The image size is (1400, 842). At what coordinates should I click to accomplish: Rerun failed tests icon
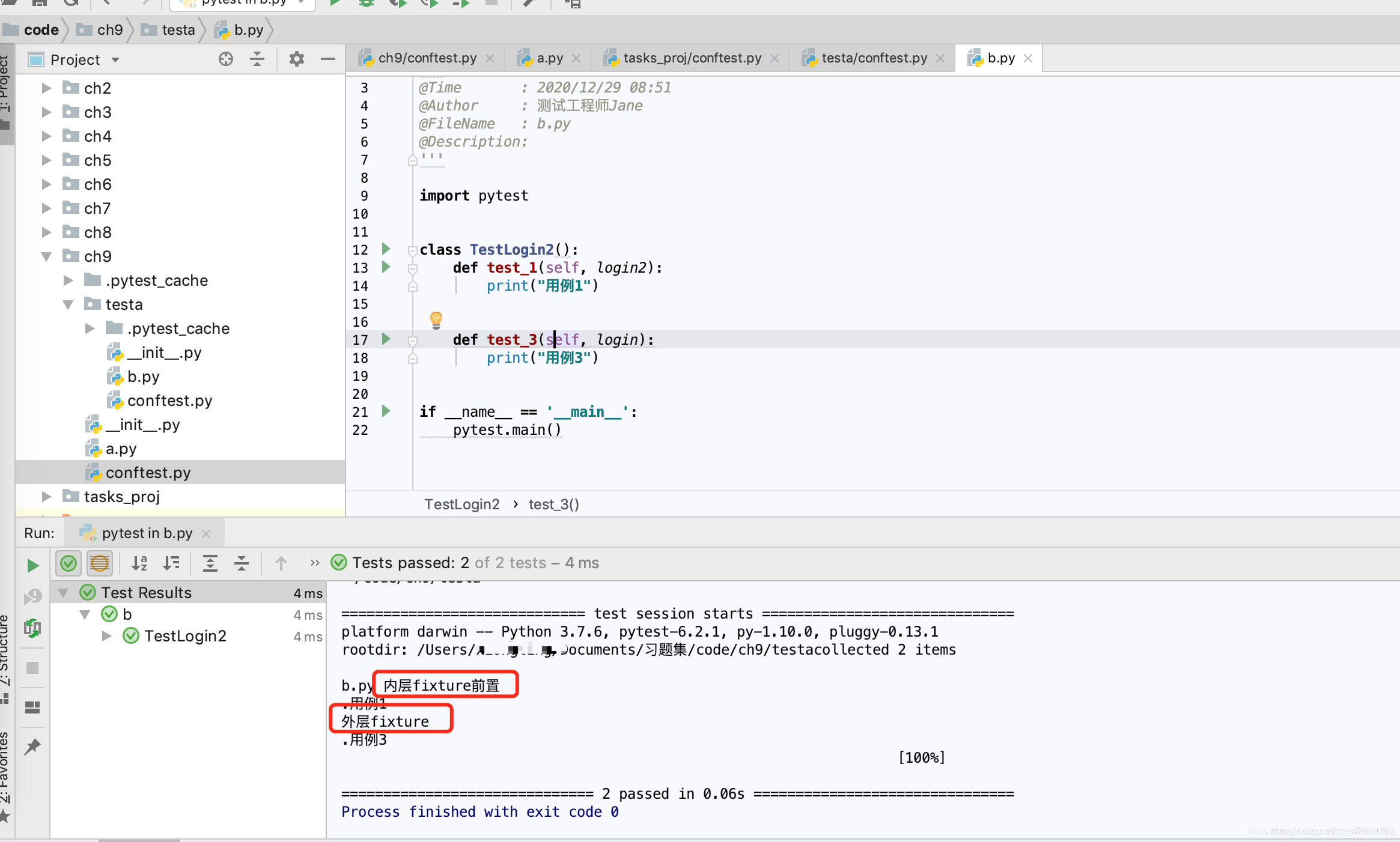[33, 596]
